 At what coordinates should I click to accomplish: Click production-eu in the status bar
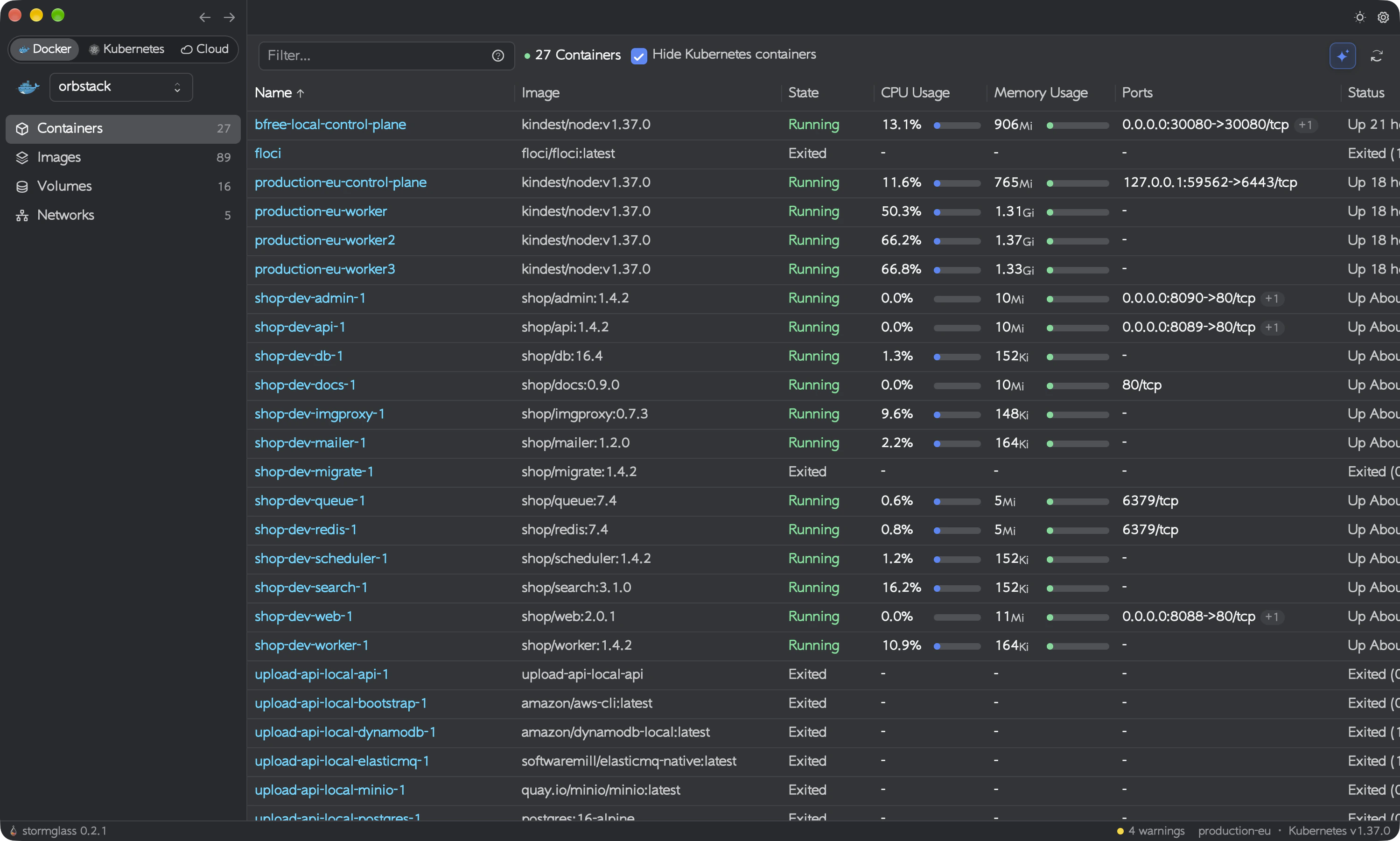click(x=1234, y=831)
